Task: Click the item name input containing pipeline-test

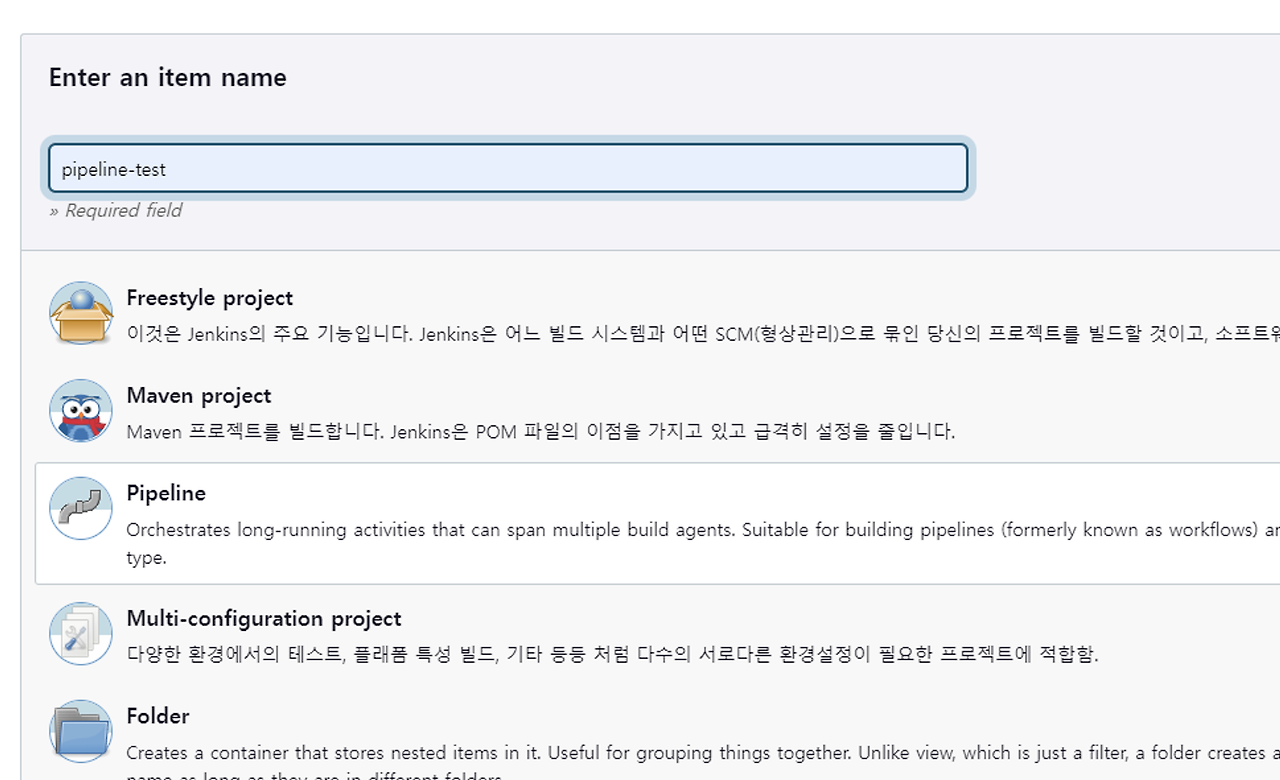Action: (506, 168)
